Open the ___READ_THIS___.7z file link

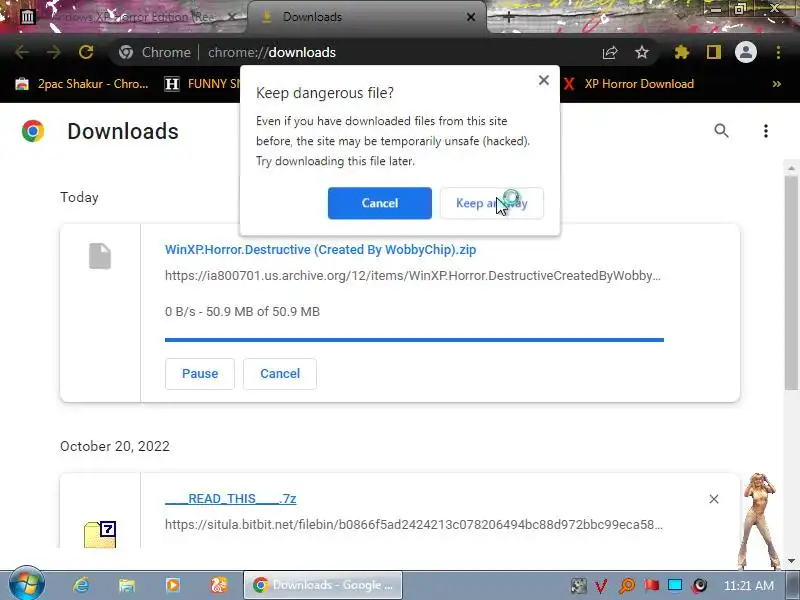pos(231,498)
